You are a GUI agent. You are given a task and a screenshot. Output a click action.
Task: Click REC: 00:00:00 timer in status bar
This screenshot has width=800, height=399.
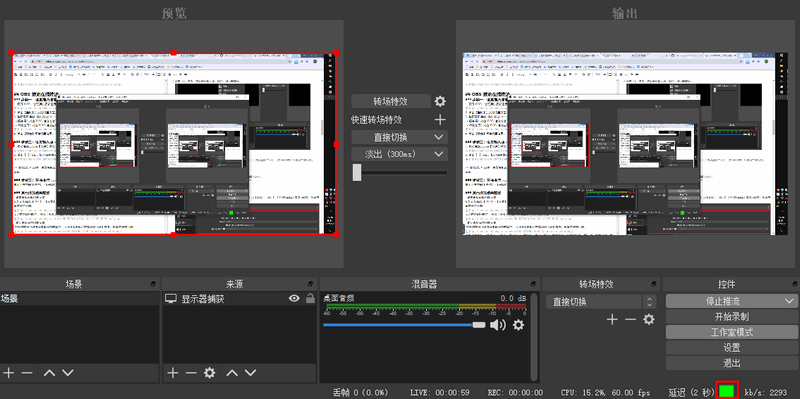[x=515, y=392]
